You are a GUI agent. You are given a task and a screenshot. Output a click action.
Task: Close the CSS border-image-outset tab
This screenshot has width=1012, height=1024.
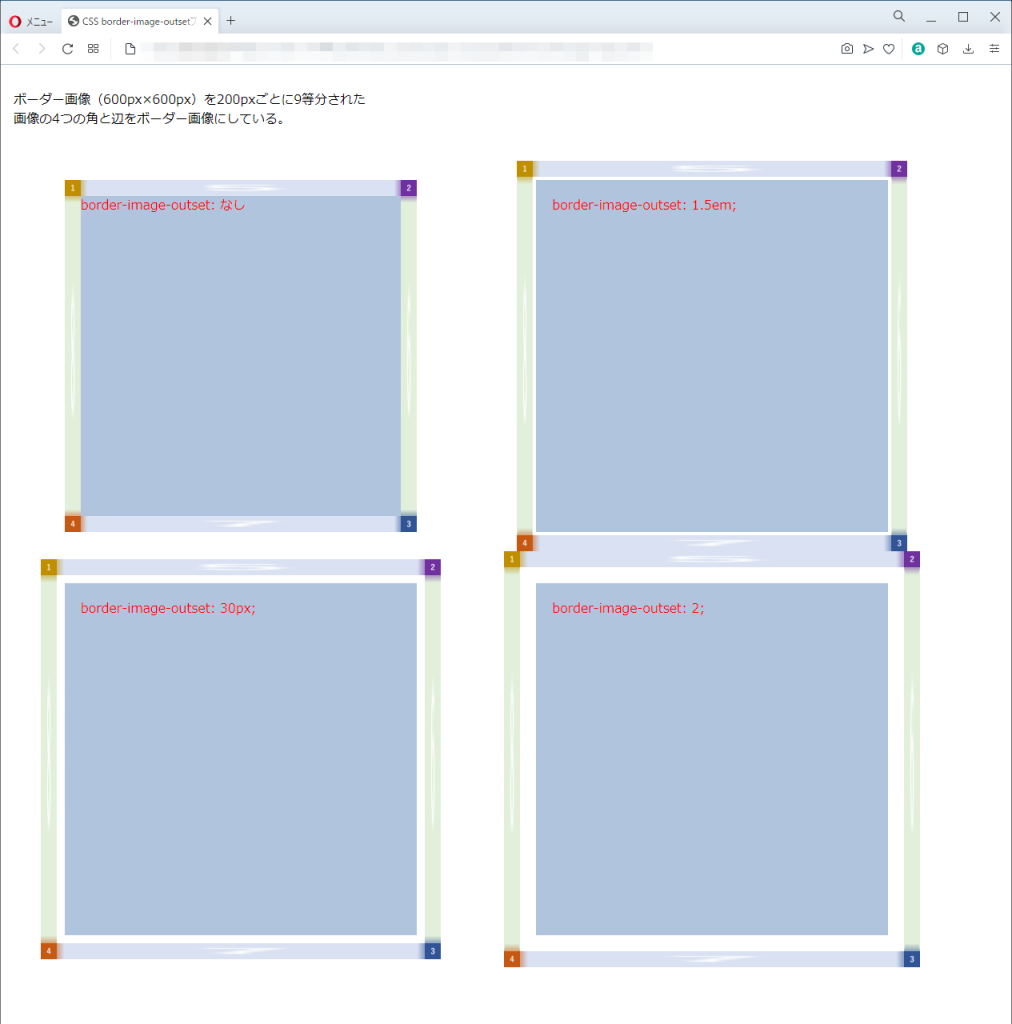click(x=208, y=22)
